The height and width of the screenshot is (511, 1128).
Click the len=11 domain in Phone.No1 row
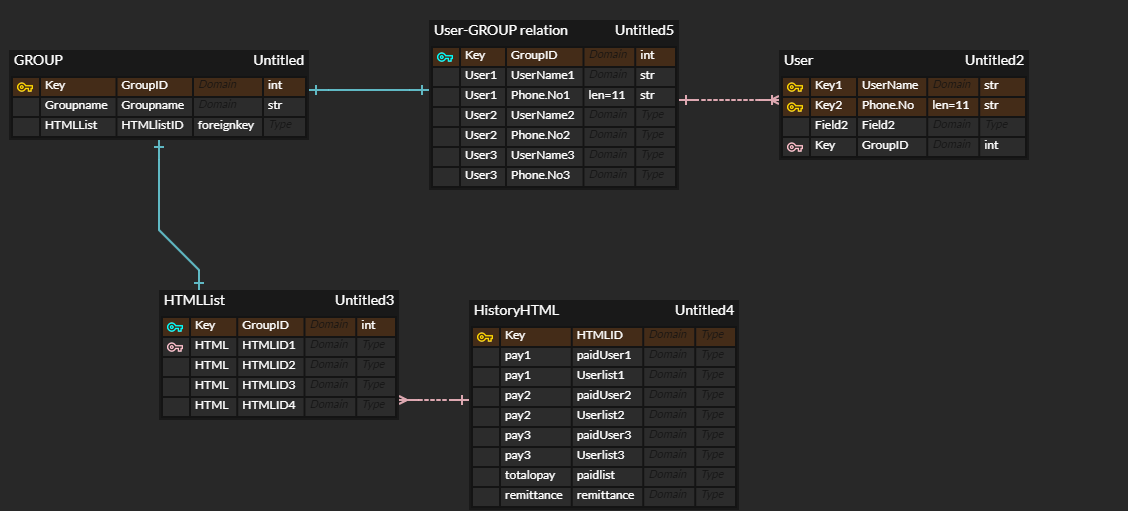click(x=609, y=96)
